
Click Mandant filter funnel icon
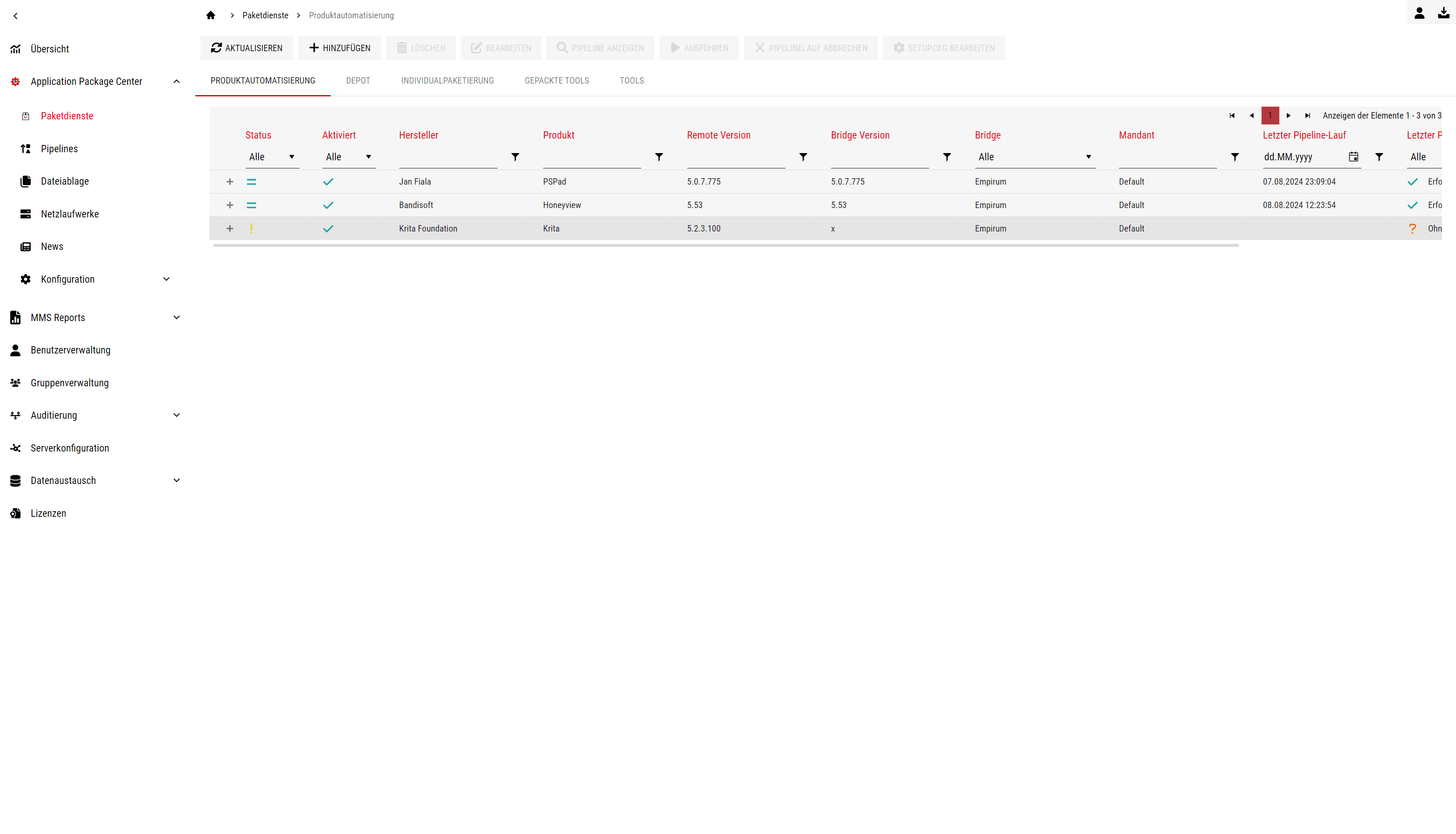[1235, 157]
